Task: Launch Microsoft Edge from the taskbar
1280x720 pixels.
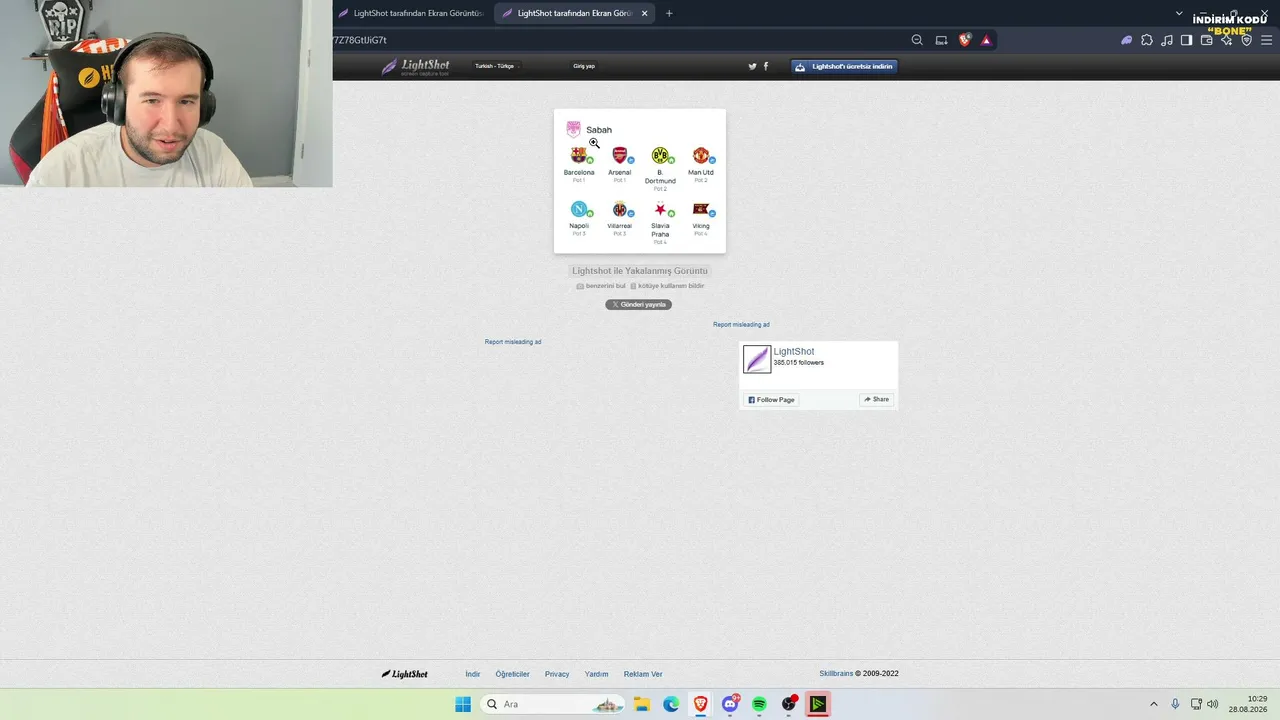Action: [x=671, y=704]
